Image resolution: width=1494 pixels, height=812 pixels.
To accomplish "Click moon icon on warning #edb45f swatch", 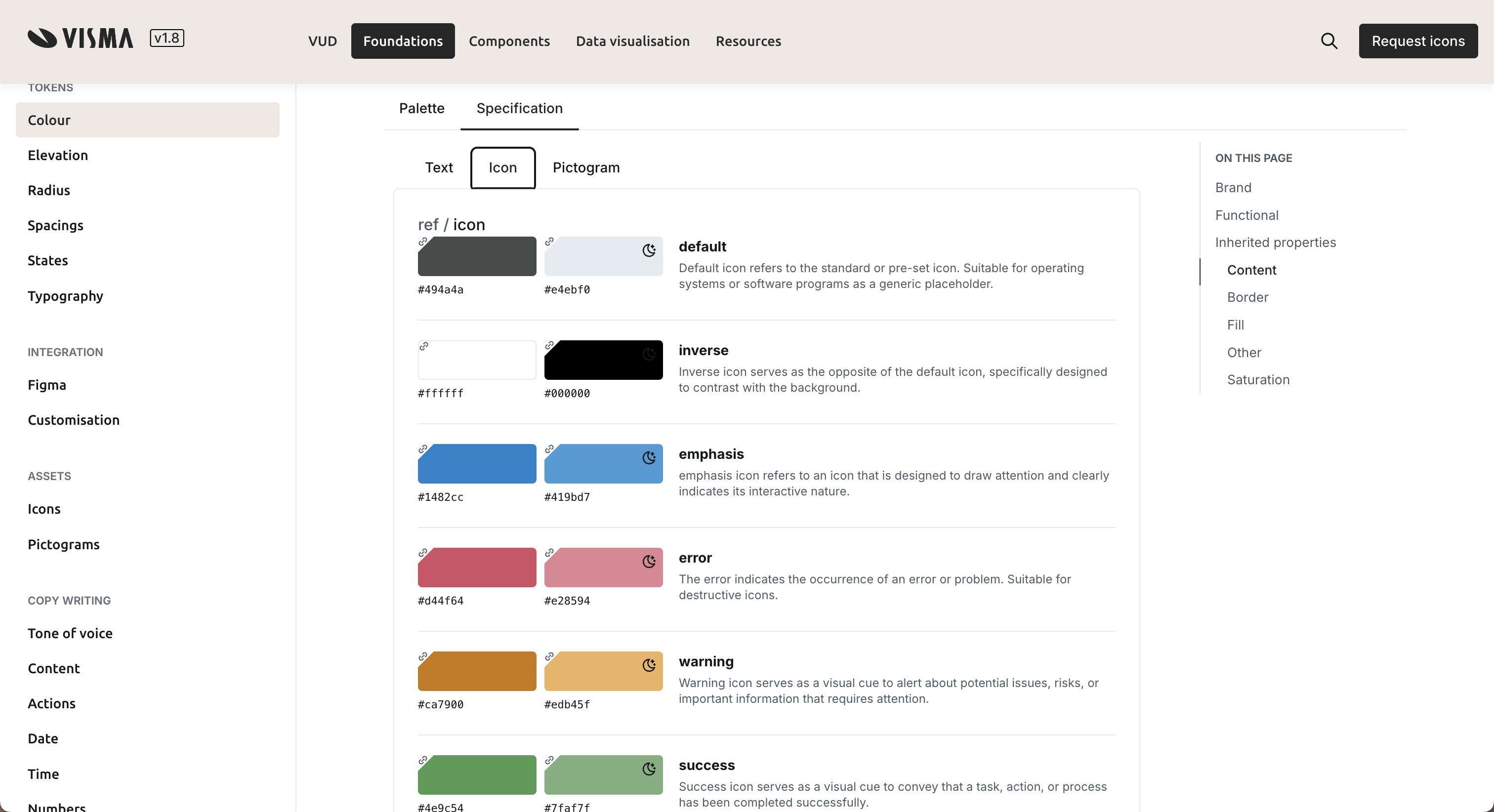I will pos(649,665).
